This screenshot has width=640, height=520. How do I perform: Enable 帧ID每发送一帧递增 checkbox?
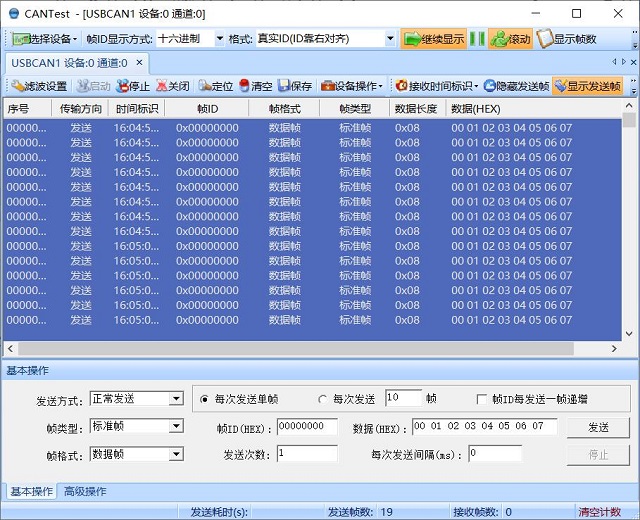[482, 399]
